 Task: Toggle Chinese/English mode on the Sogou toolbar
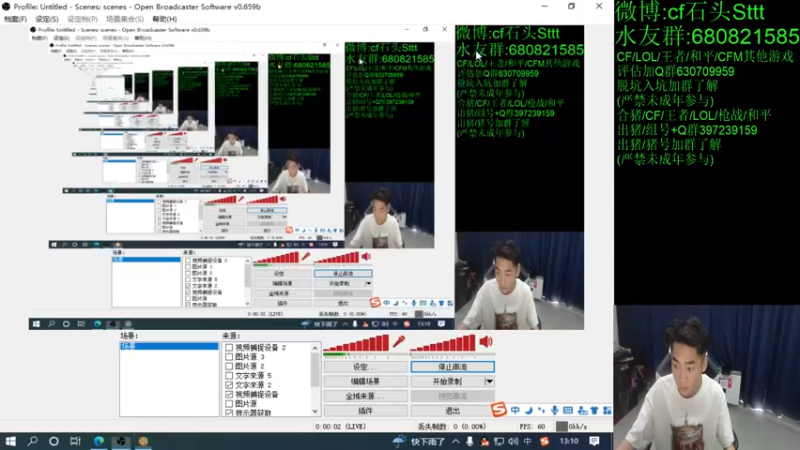click(515, 410)
